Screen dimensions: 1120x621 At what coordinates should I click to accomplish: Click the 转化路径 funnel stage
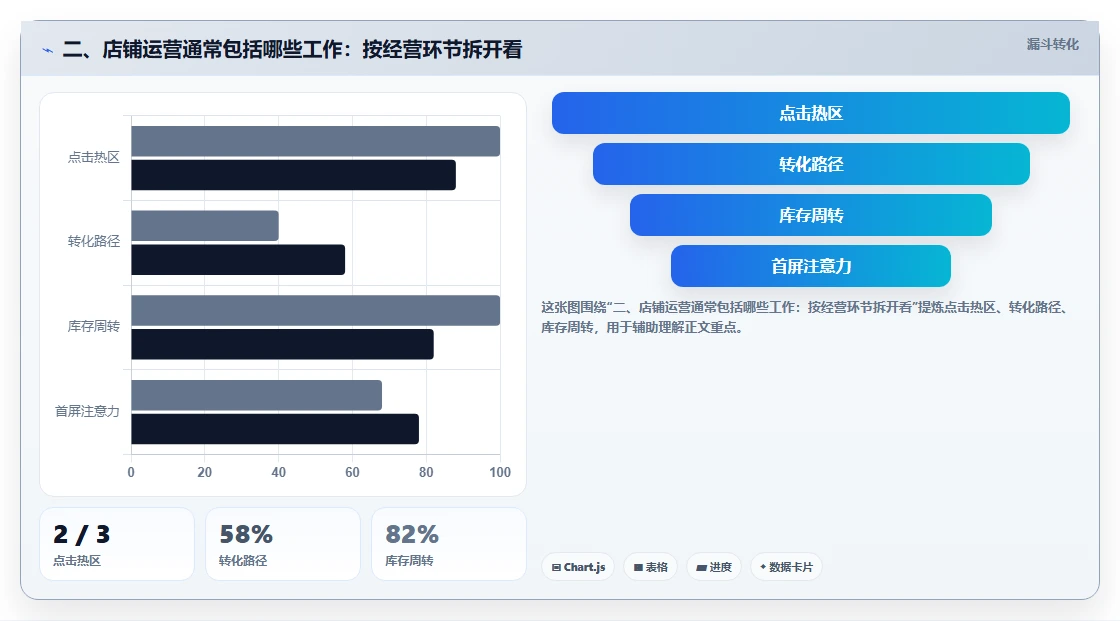[x=811, y=164]
